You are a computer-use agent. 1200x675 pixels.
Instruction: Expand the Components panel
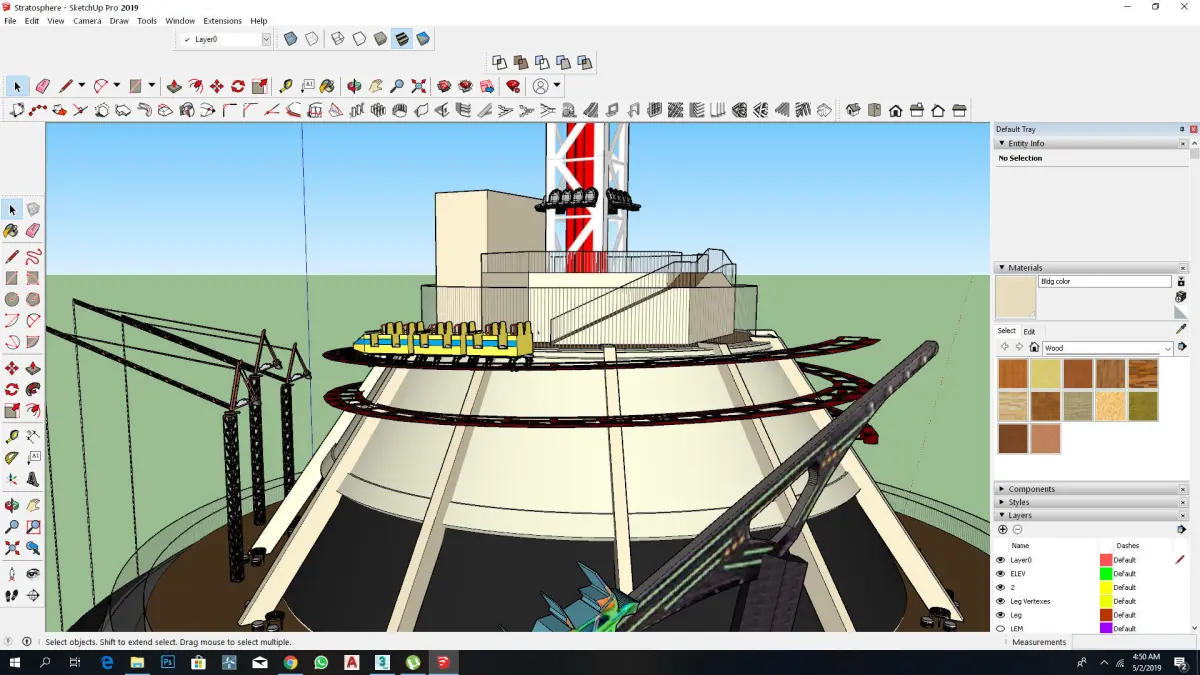coord(1090,489)
